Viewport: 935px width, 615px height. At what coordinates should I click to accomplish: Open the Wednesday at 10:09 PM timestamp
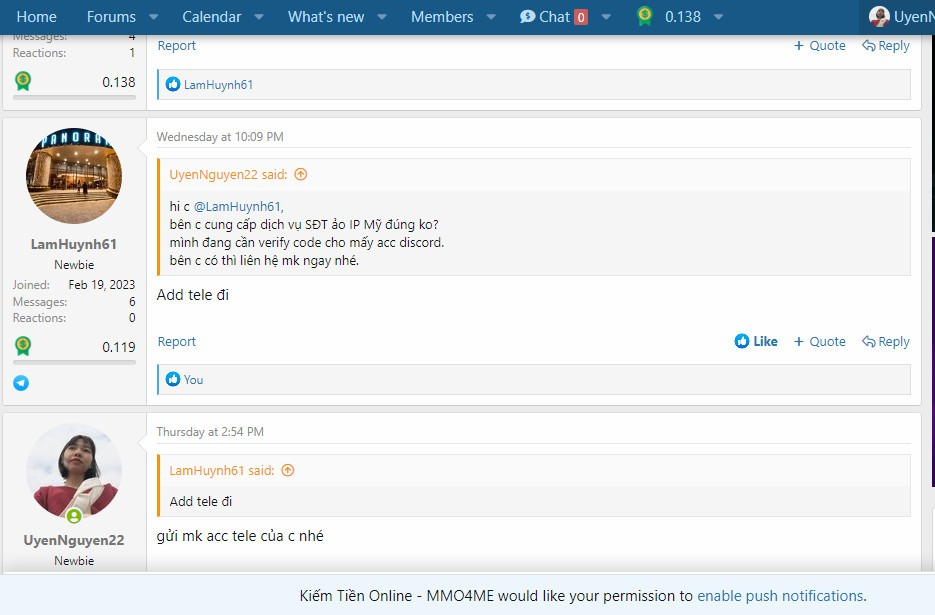point(220,137)
